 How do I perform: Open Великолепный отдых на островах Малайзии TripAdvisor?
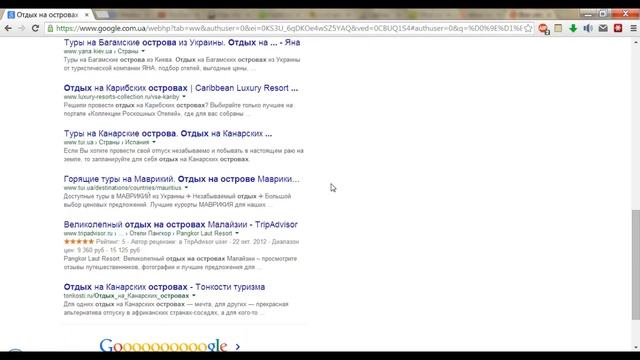click(x=180, y=224)
